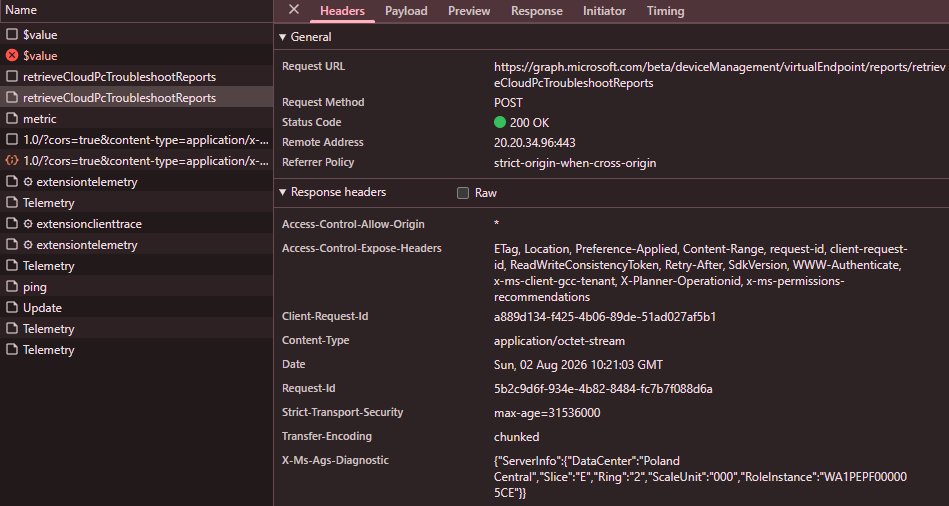Open the Timing tab
This screenshot has height=506, width=949.
tap(666, 11)
